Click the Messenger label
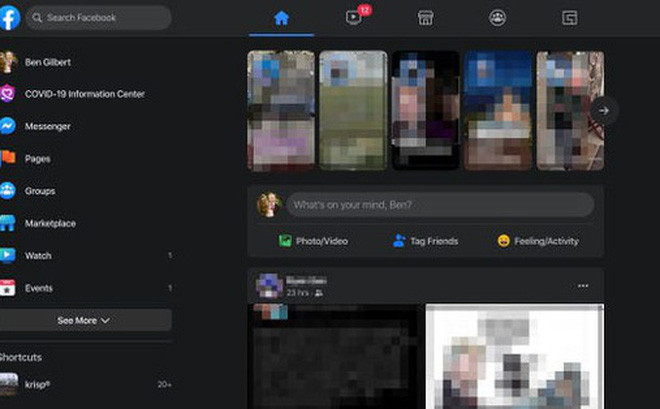This screenshot has height=409, width=660. tap(48, 126)
